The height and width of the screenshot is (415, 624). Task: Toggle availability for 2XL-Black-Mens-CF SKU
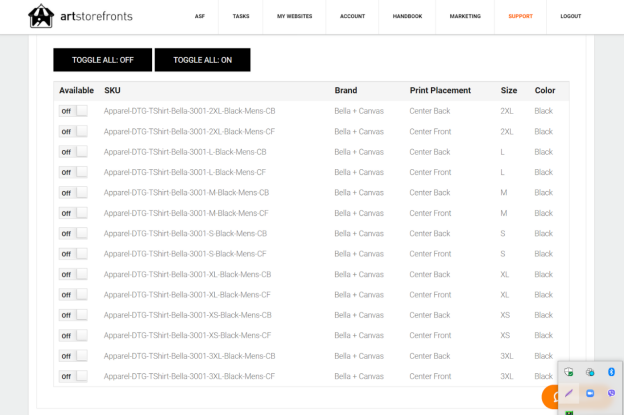coord(73,131)
